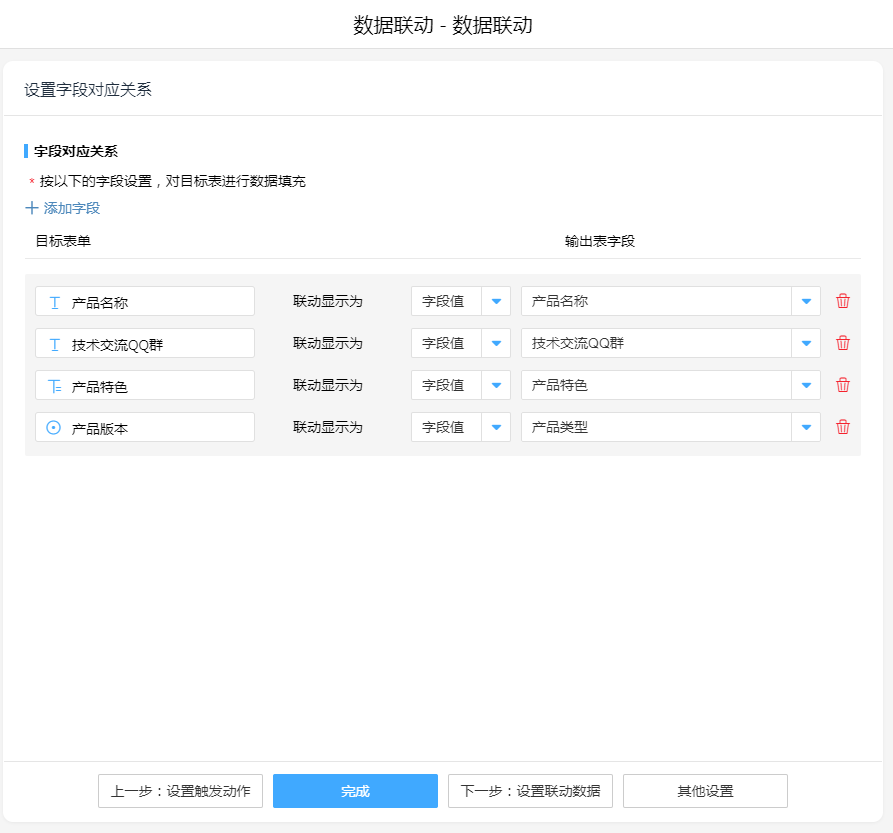Click the plus icon to add field
The height and width of the screenshot is (833, 893).
tap(32, 208)
